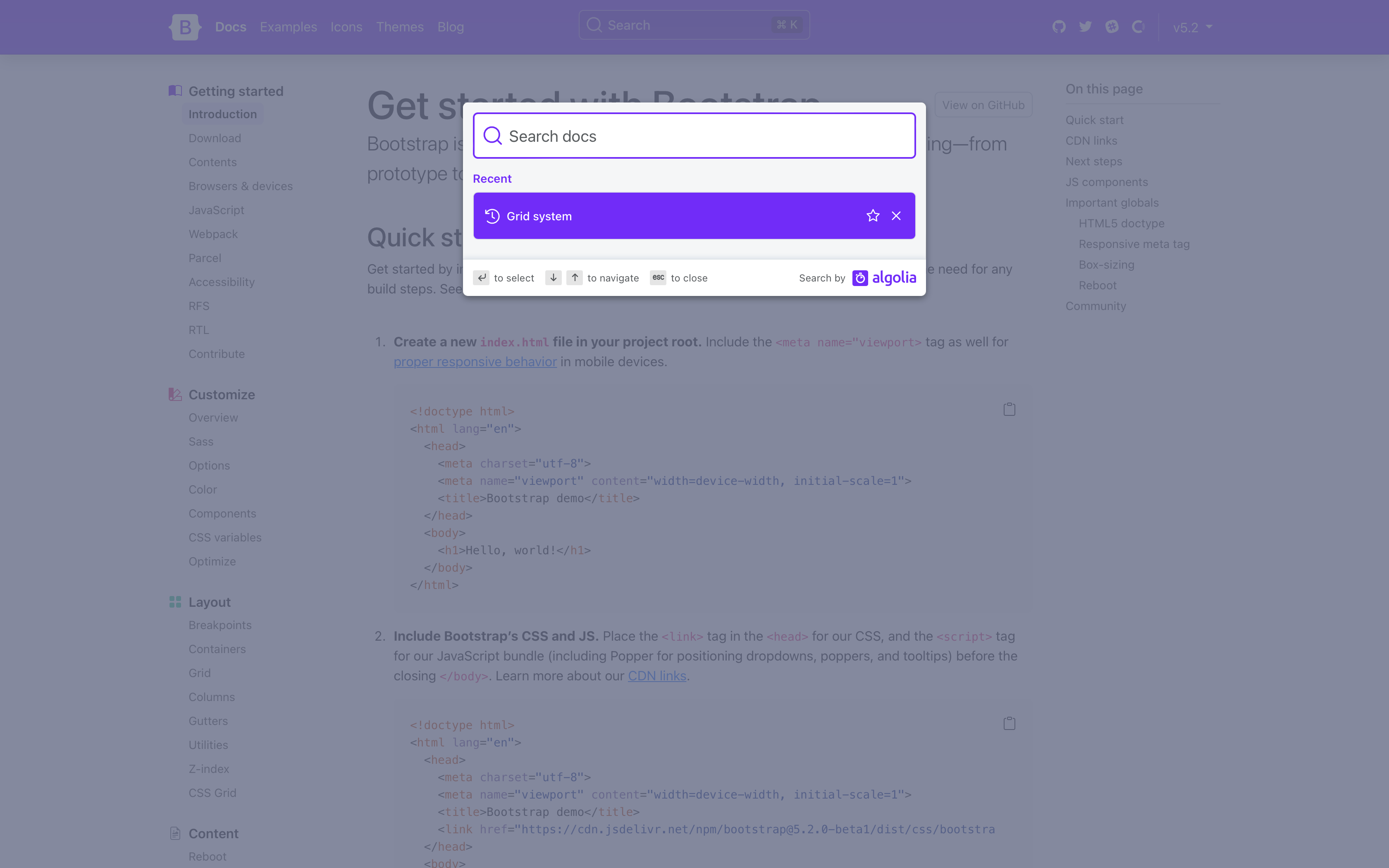Go to the Themes nav item

point(399,27)
